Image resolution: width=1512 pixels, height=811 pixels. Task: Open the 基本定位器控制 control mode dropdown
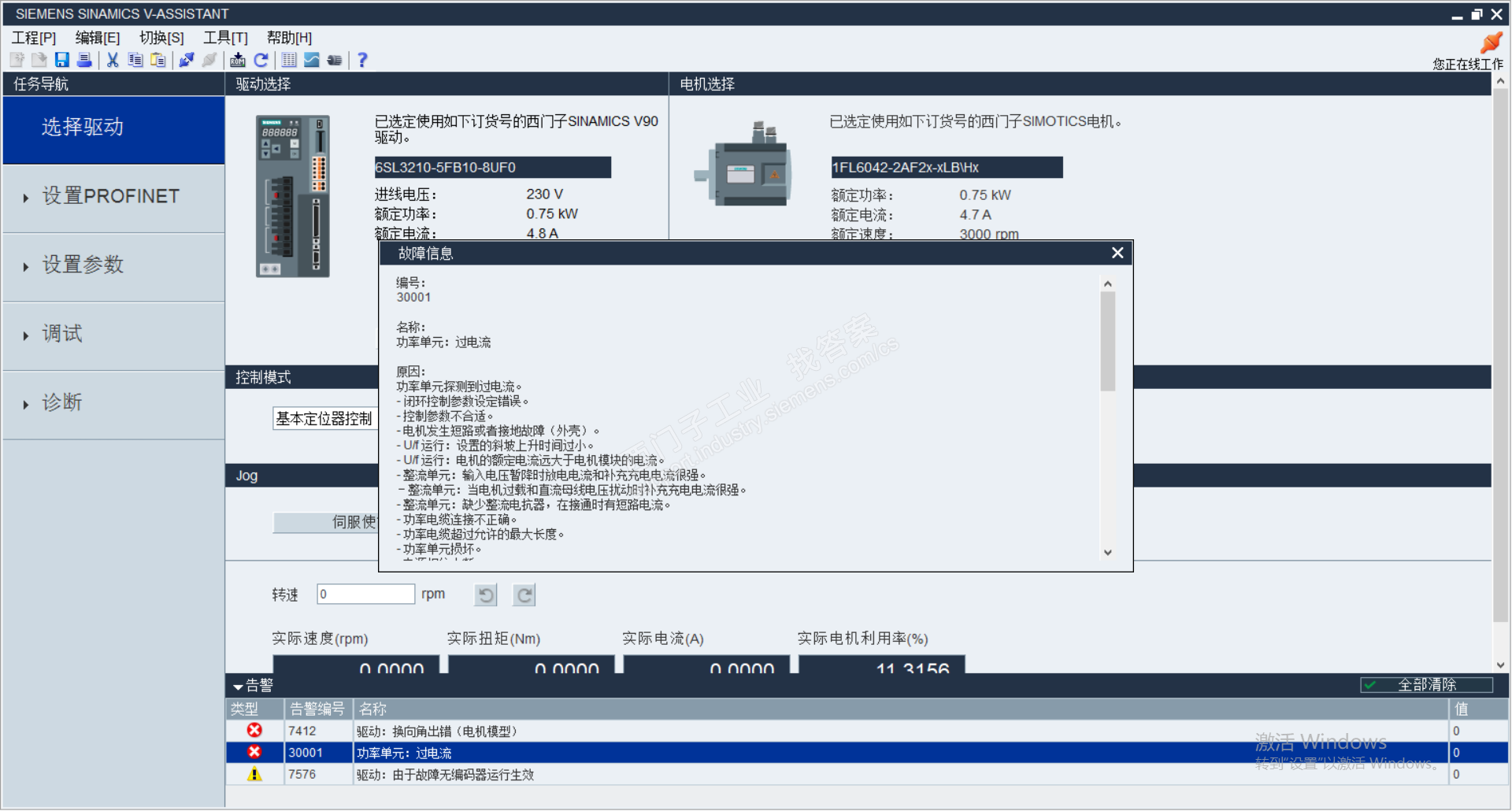click(x=325, y=419)
